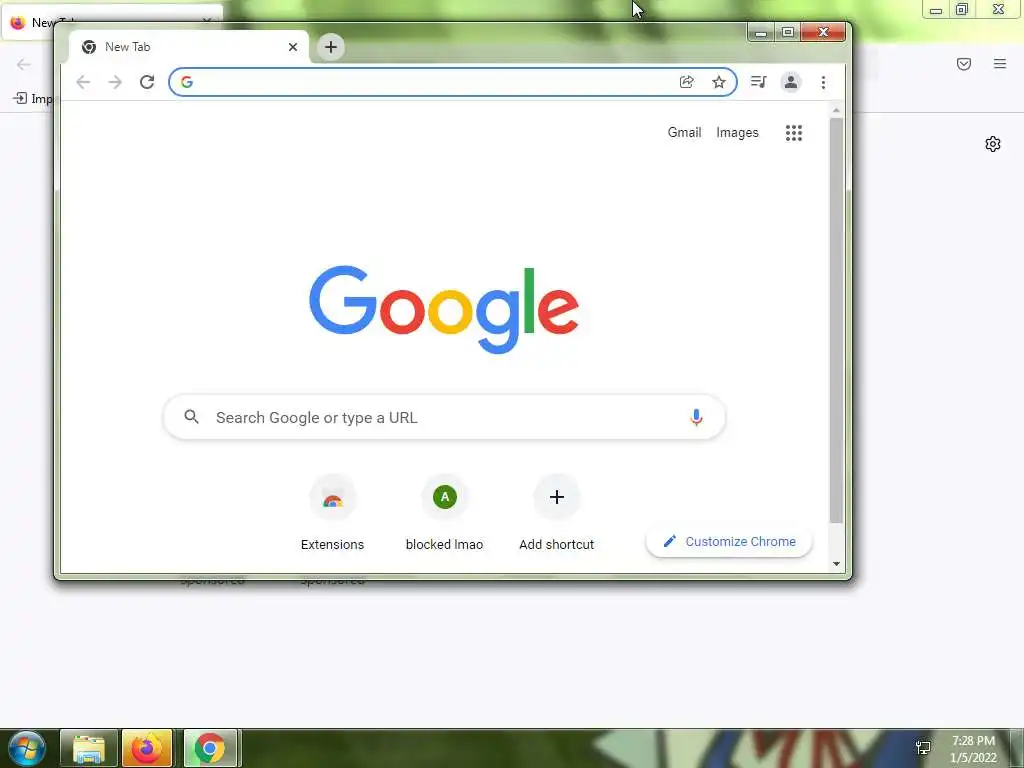Click the Firefox import bookmarks item
The image size is (1024, 768).
click(33, 99)
